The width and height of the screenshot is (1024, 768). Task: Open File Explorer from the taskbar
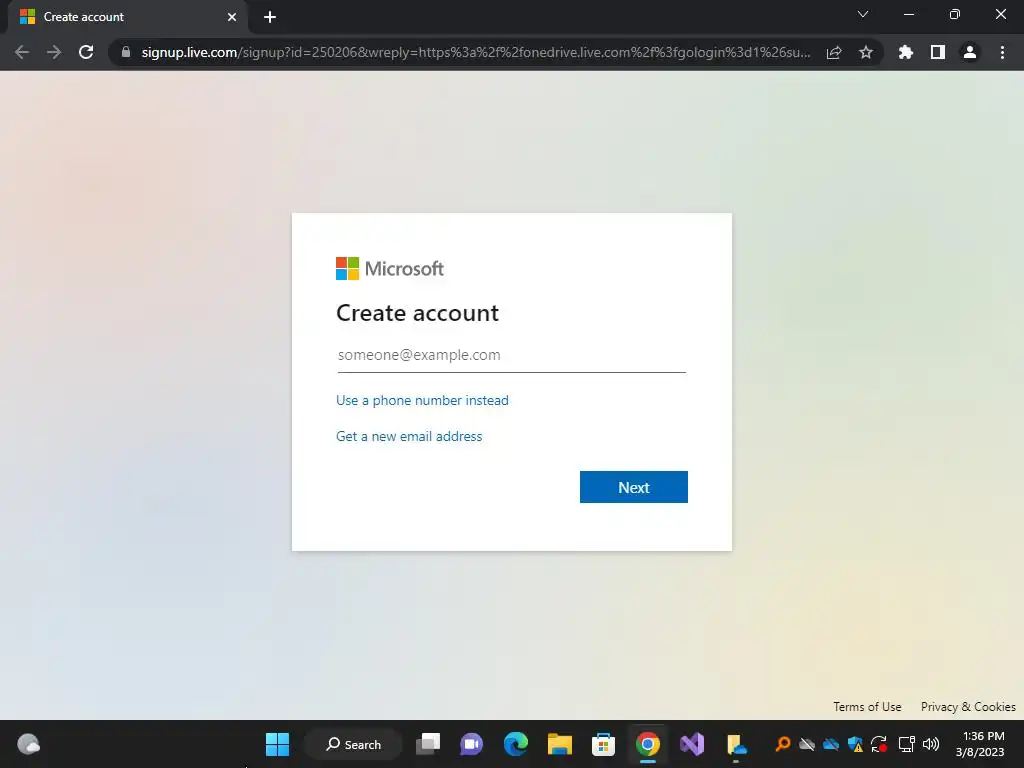point(560,744)
